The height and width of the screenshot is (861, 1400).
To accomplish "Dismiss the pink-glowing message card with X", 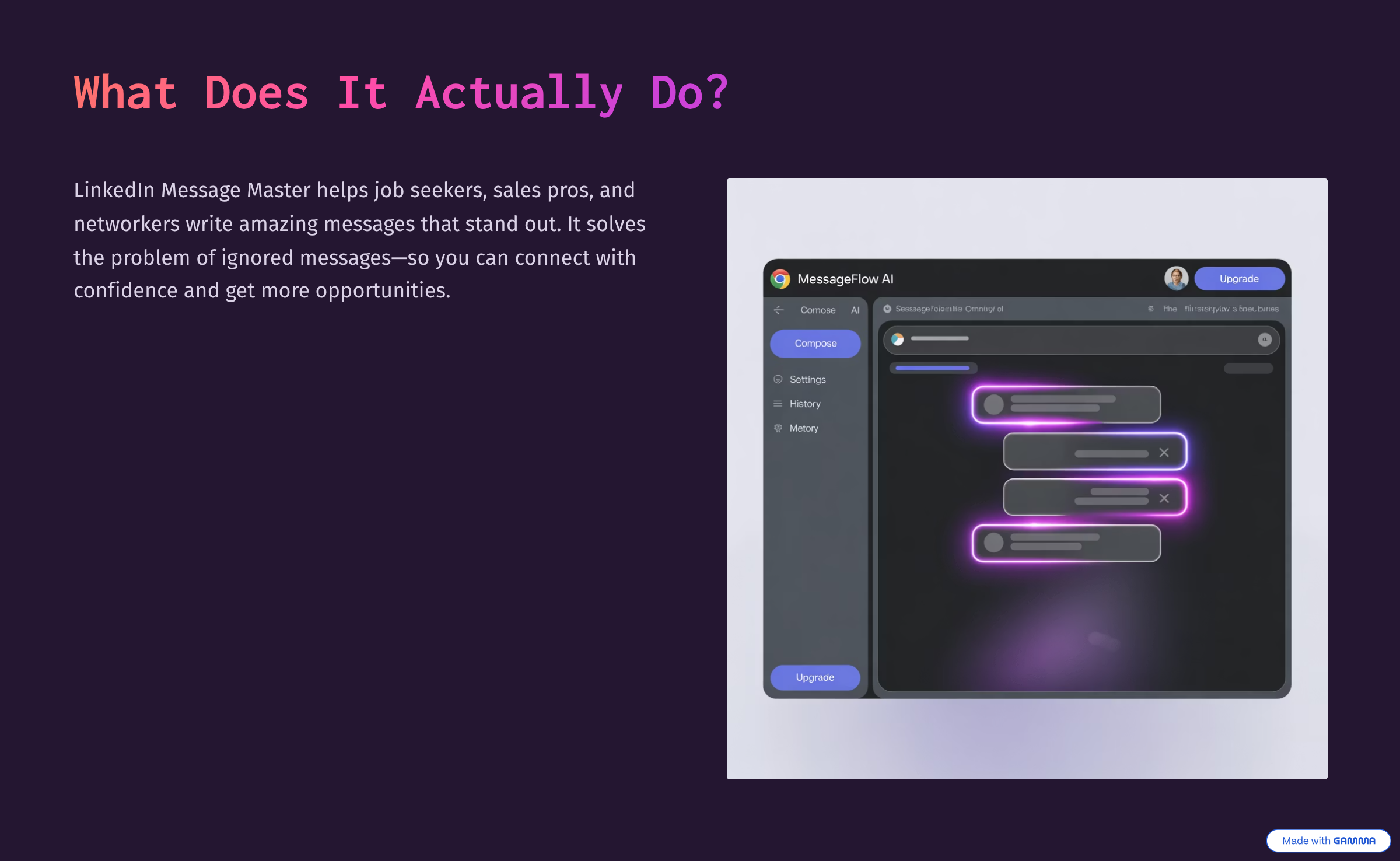I will point(1164,498).
